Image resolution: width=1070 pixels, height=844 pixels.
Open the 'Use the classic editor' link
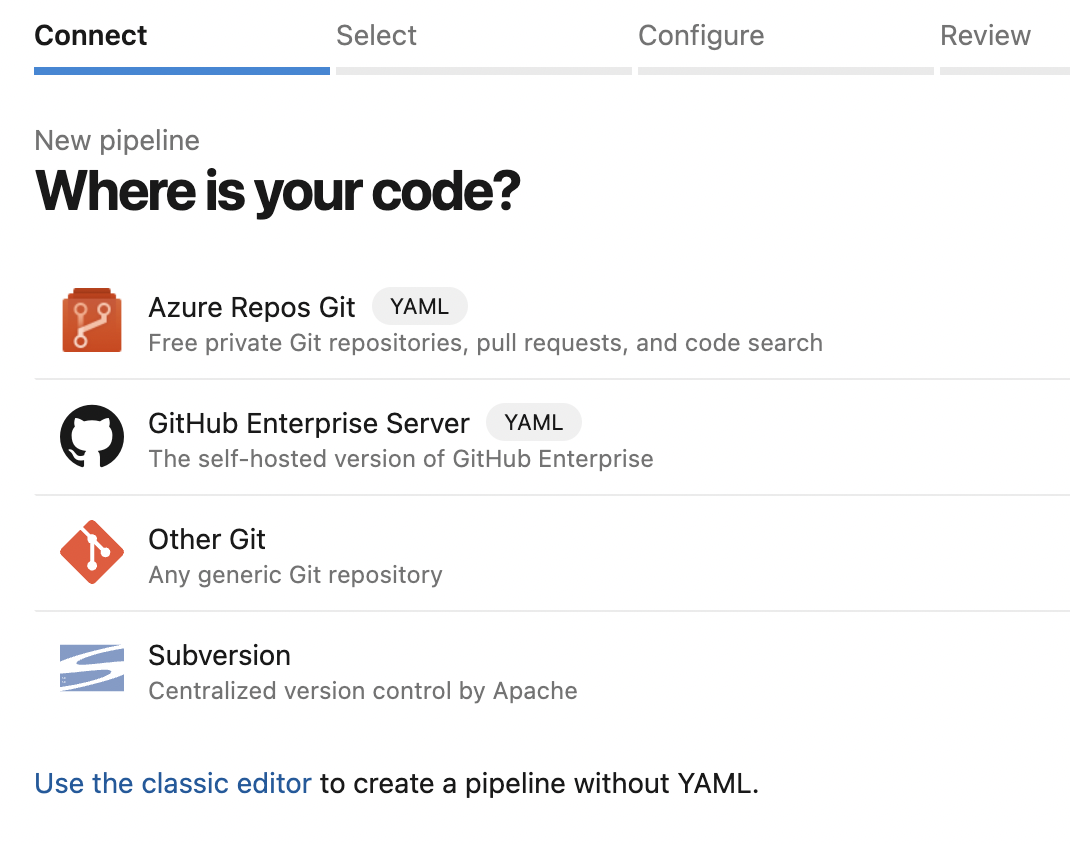click(173, 783)
